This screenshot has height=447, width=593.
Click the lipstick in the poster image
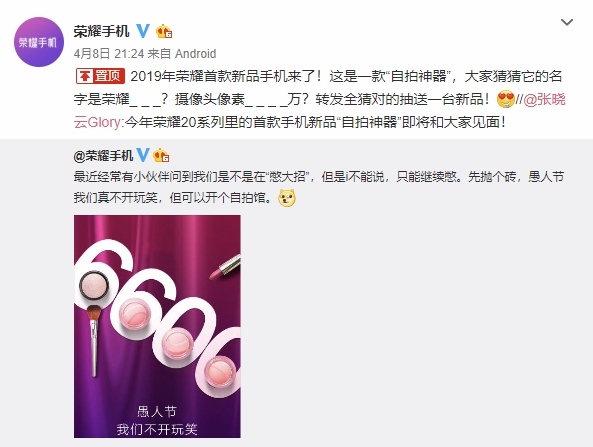coord(225,267)
